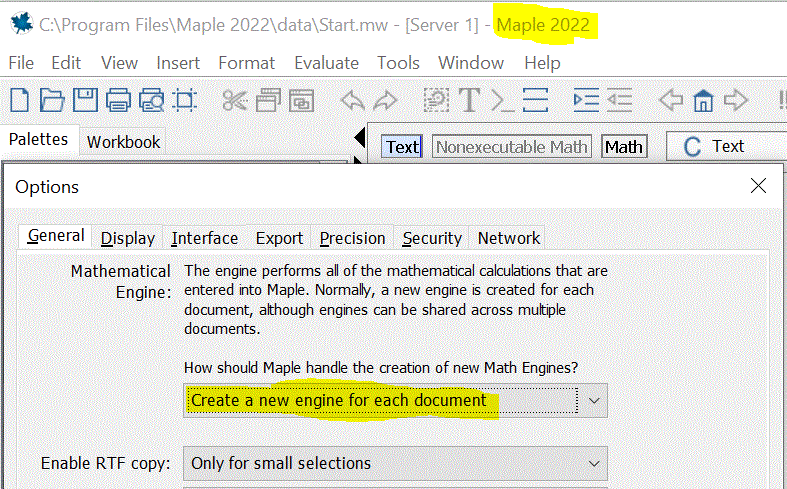Image resolution: width=787 pixels, height=489 pixels.
Task: Create a new document with the blank page icon
Action: click(20, 100)
